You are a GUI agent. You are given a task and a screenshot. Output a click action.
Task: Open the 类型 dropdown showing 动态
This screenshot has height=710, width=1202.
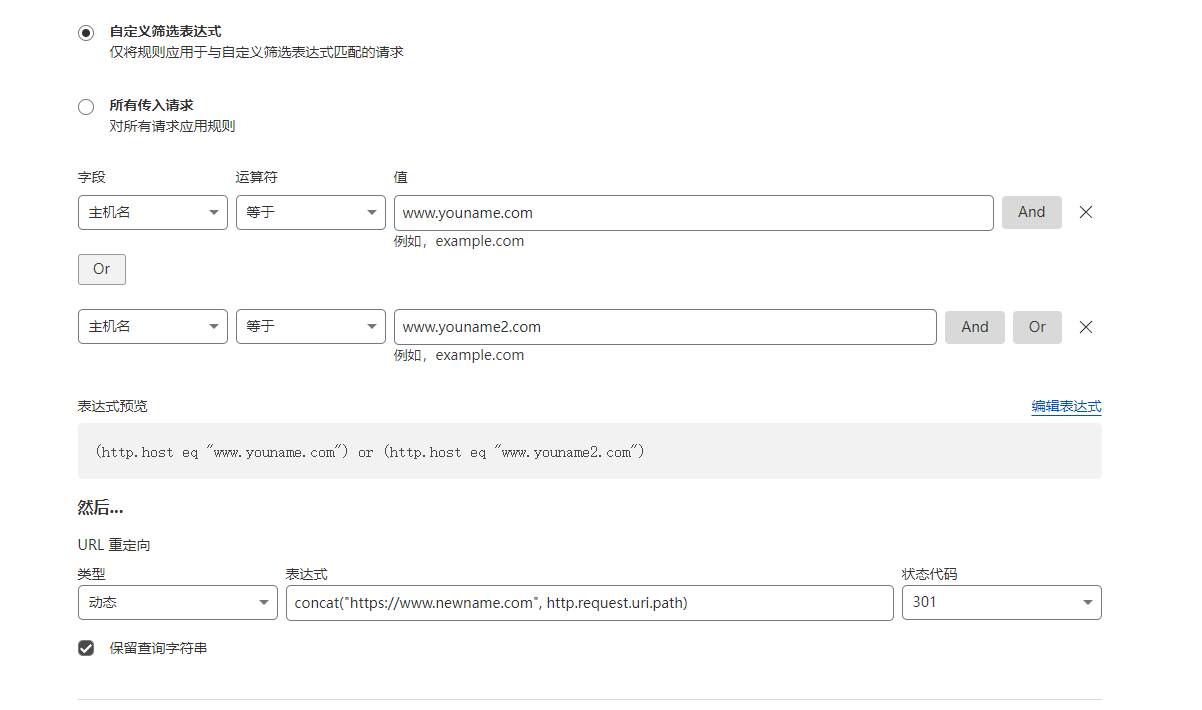point(177,603)
